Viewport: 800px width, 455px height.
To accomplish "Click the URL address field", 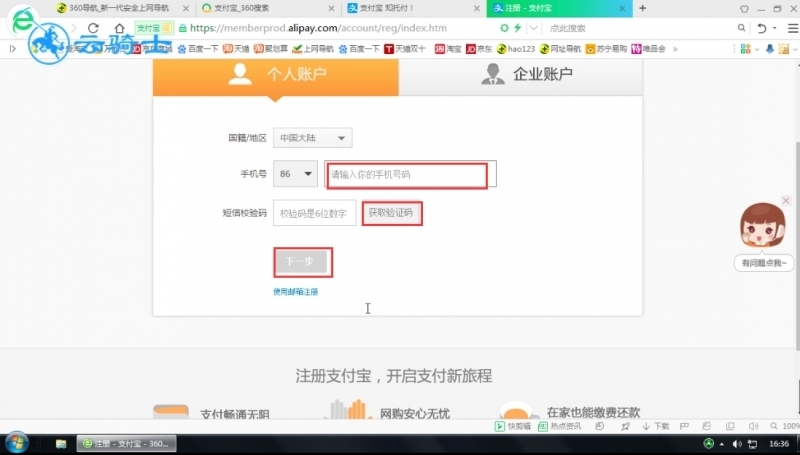I will (x=318, y=28).
